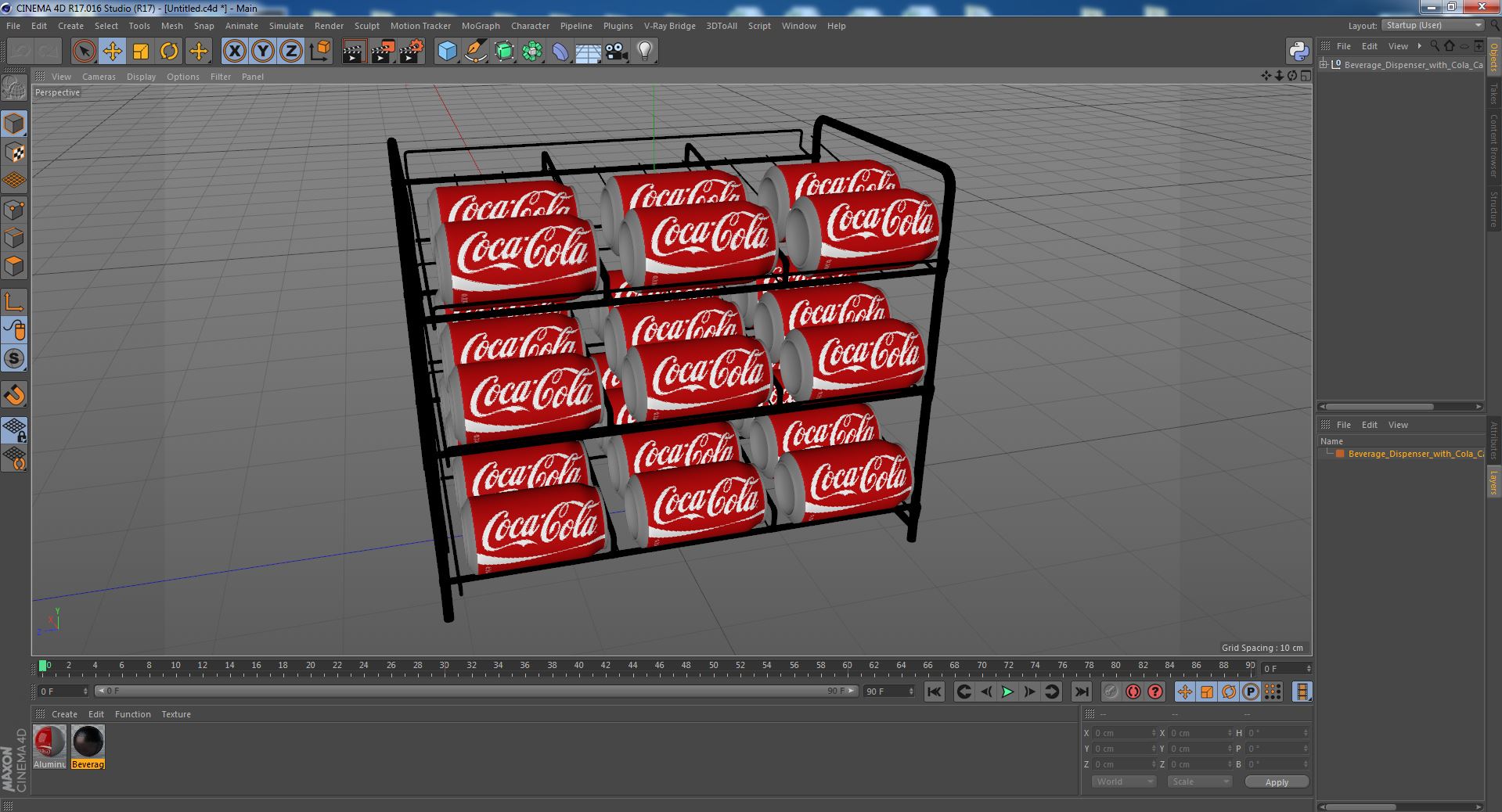
Task: Switch to Polygons mode
Action: click(x=14, y=266)
